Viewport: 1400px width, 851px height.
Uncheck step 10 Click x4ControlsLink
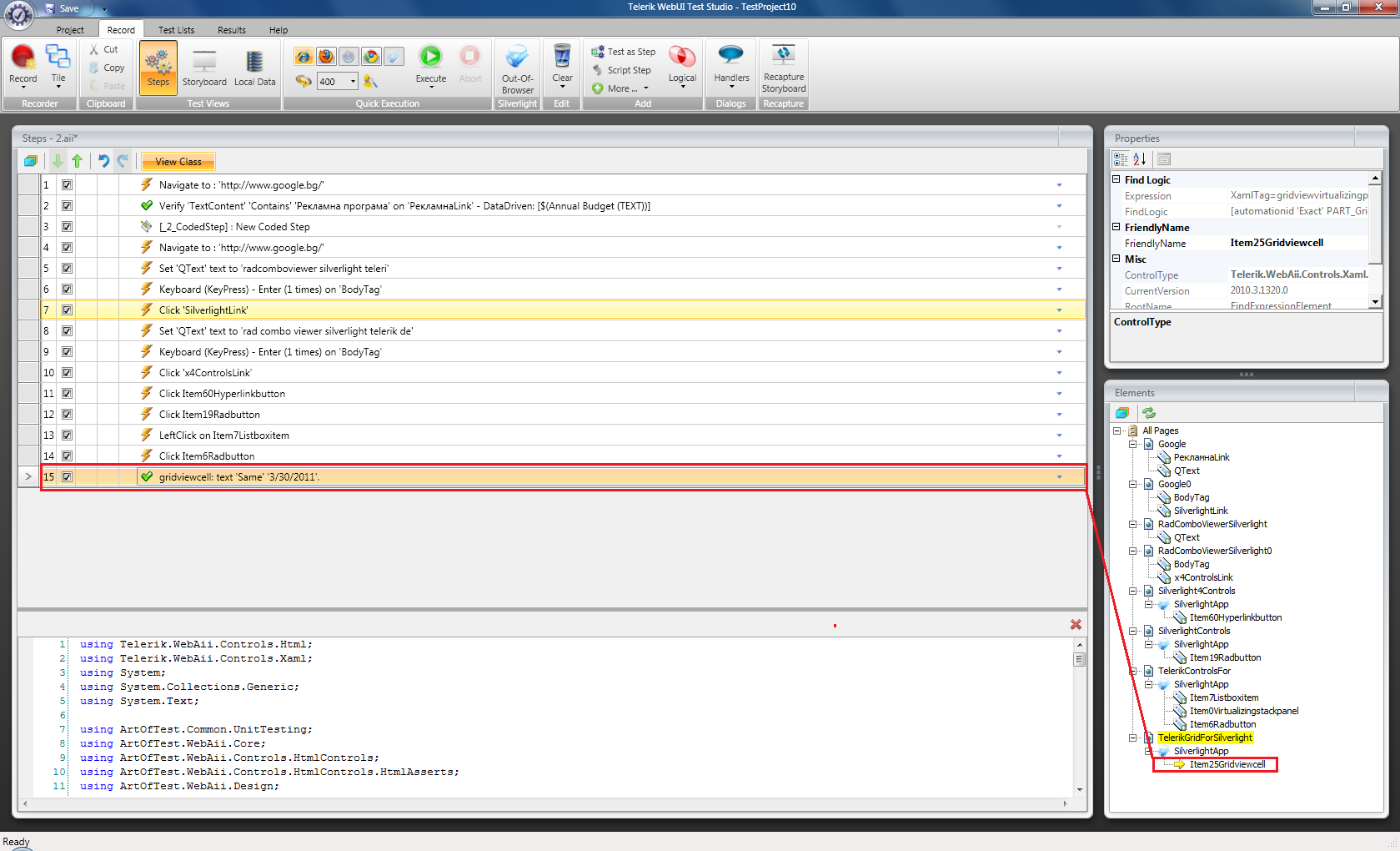67,373
